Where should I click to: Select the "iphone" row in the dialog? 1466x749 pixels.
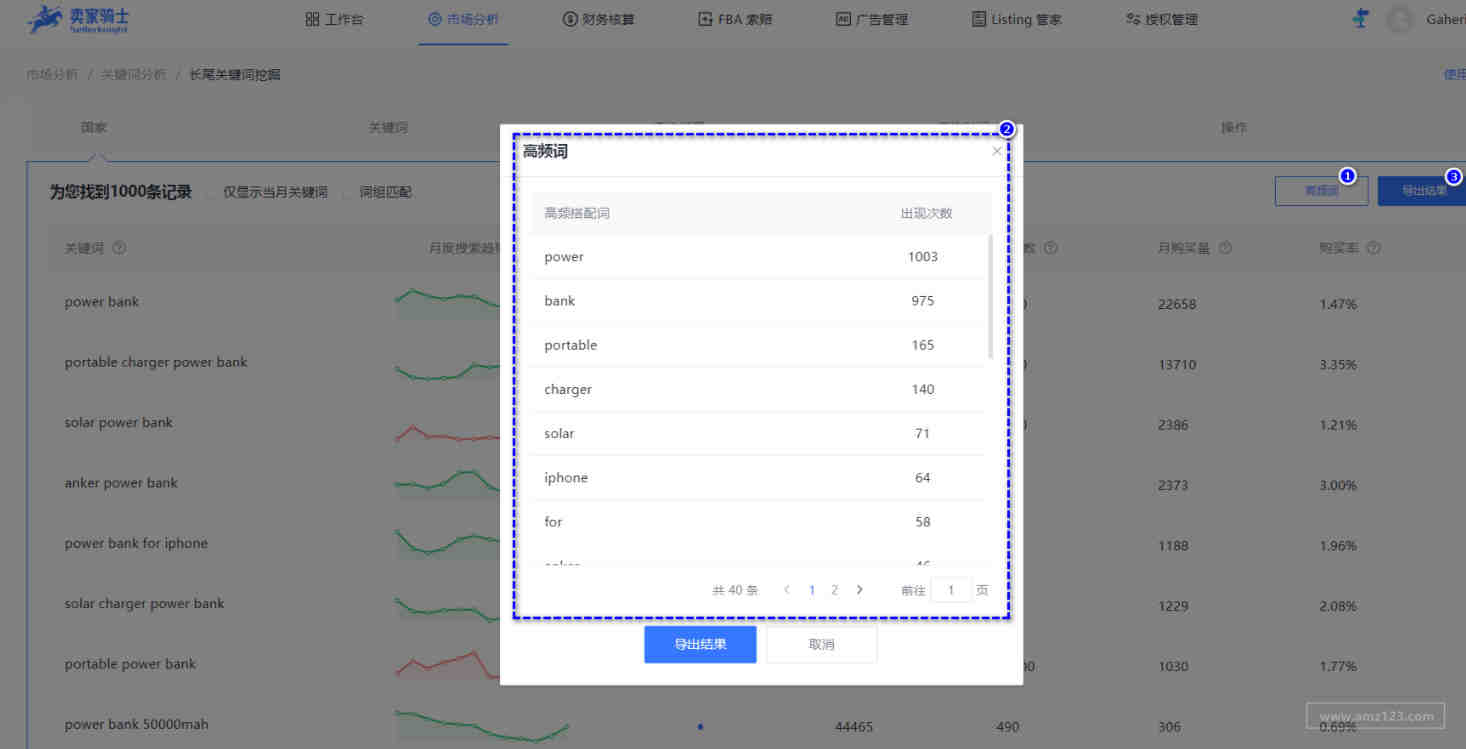759,477
